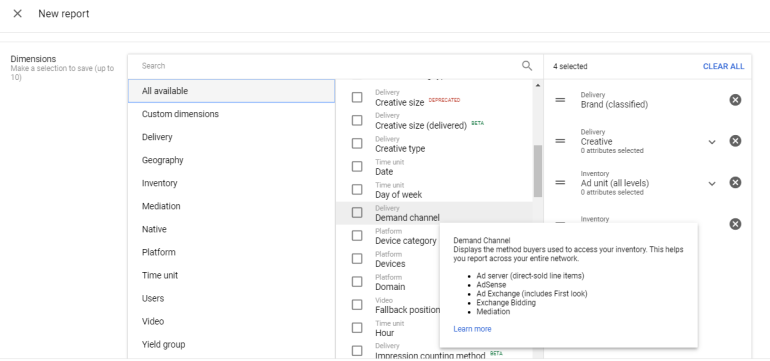This screenshot has width=770, height=361.
Task: Select Delivery category
Action: 231,137
